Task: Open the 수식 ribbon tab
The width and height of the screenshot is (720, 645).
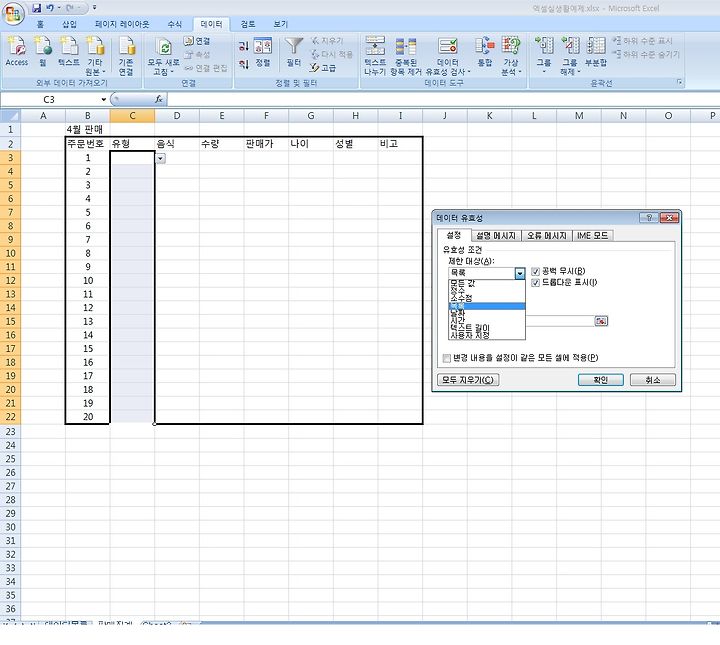Action: [x=174, y=24]
